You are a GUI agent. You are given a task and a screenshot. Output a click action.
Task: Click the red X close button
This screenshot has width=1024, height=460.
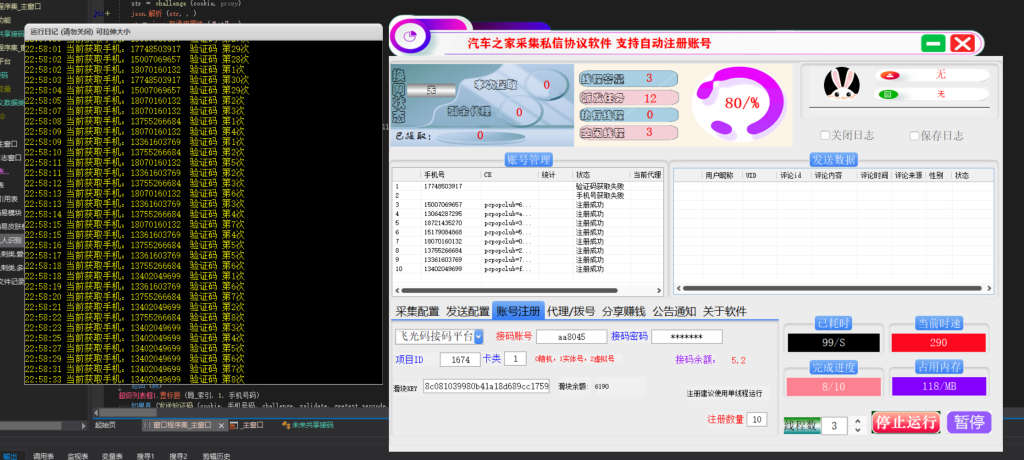click(x=962, y=43)
